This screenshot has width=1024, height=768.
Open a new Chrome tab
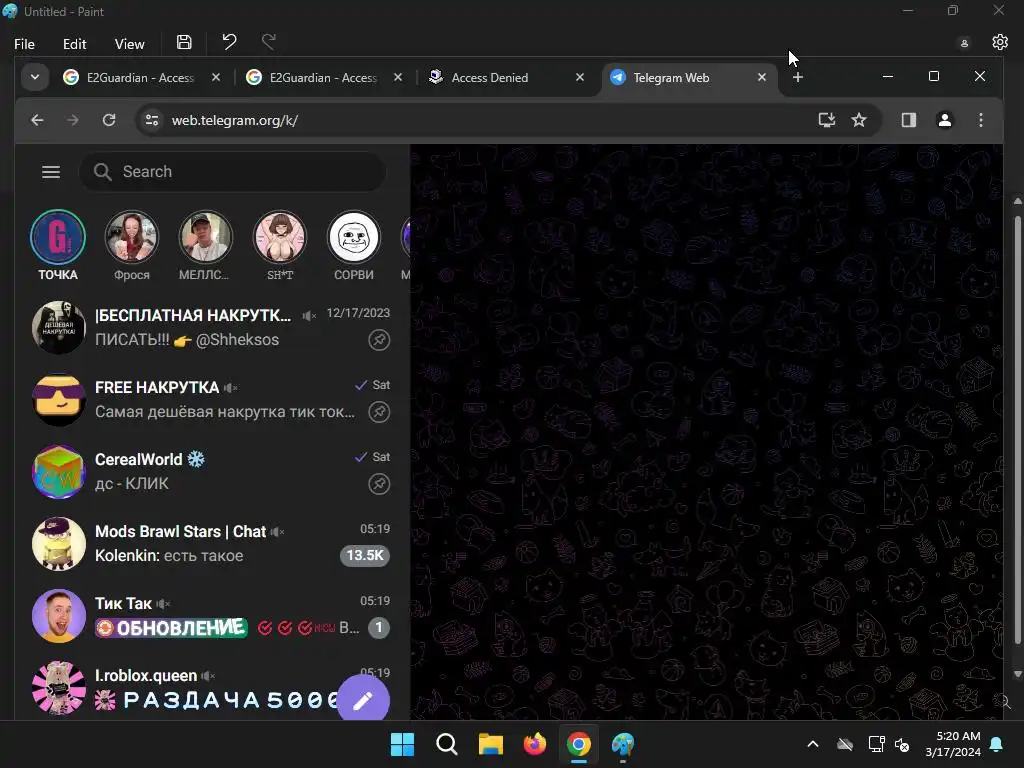coord(797,77)
